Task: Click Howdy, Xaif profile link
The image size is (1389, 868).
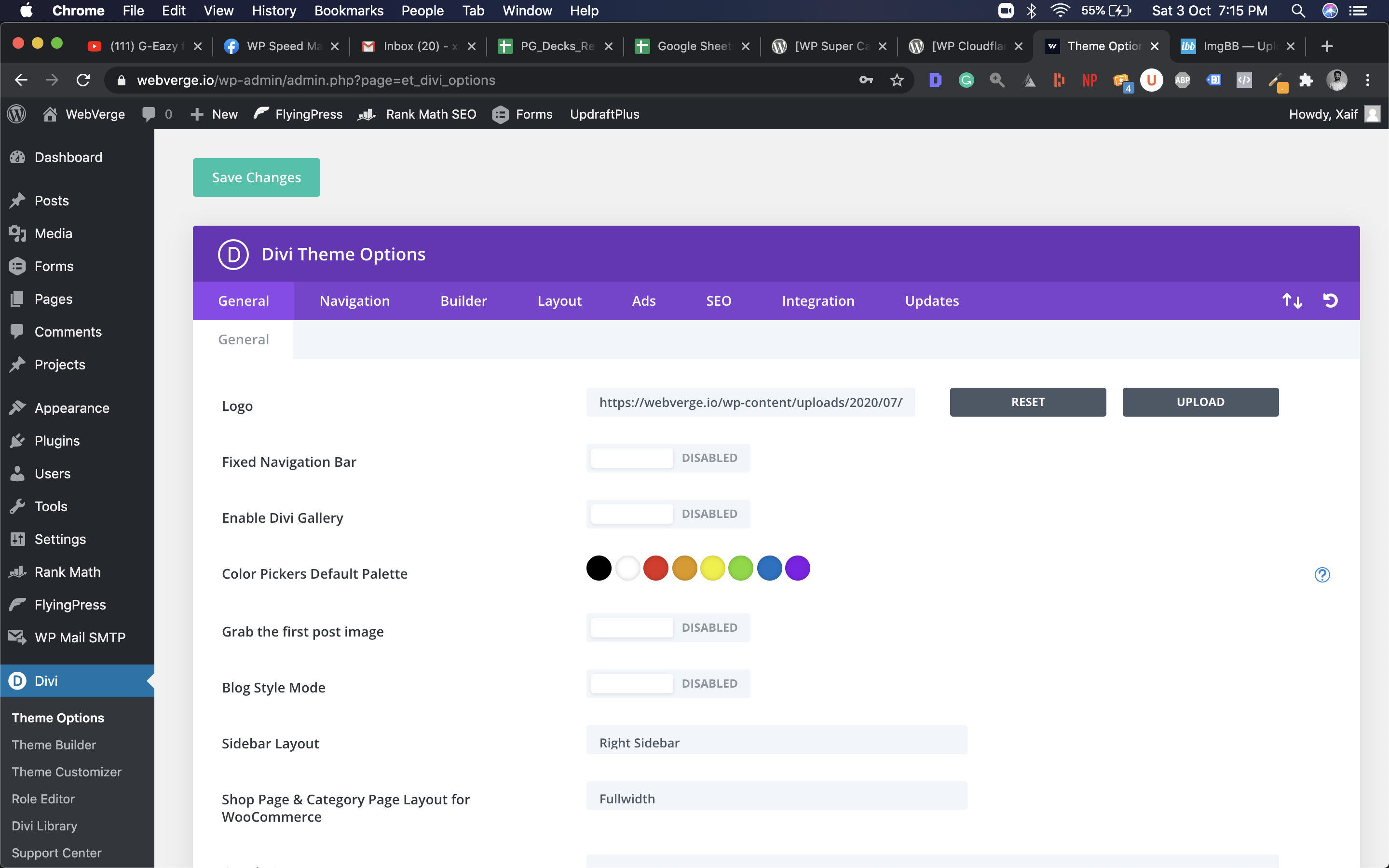Action: (x=1335, y=114)
